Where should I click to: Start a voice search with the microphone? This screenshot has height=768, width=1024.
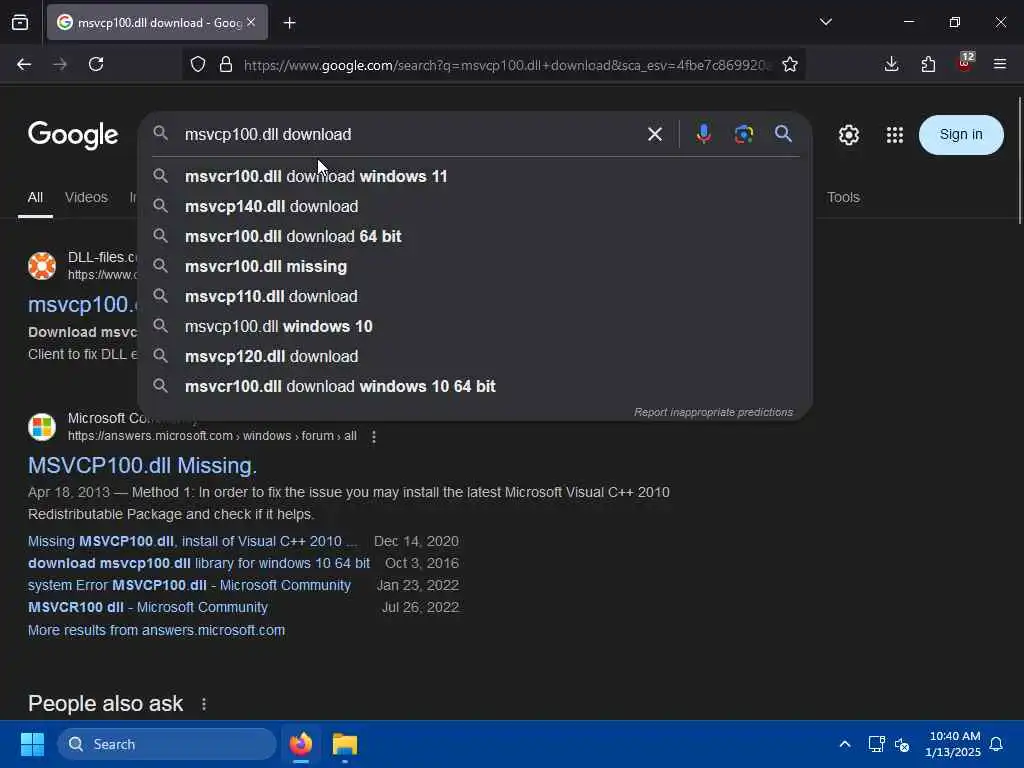point(703,134)
